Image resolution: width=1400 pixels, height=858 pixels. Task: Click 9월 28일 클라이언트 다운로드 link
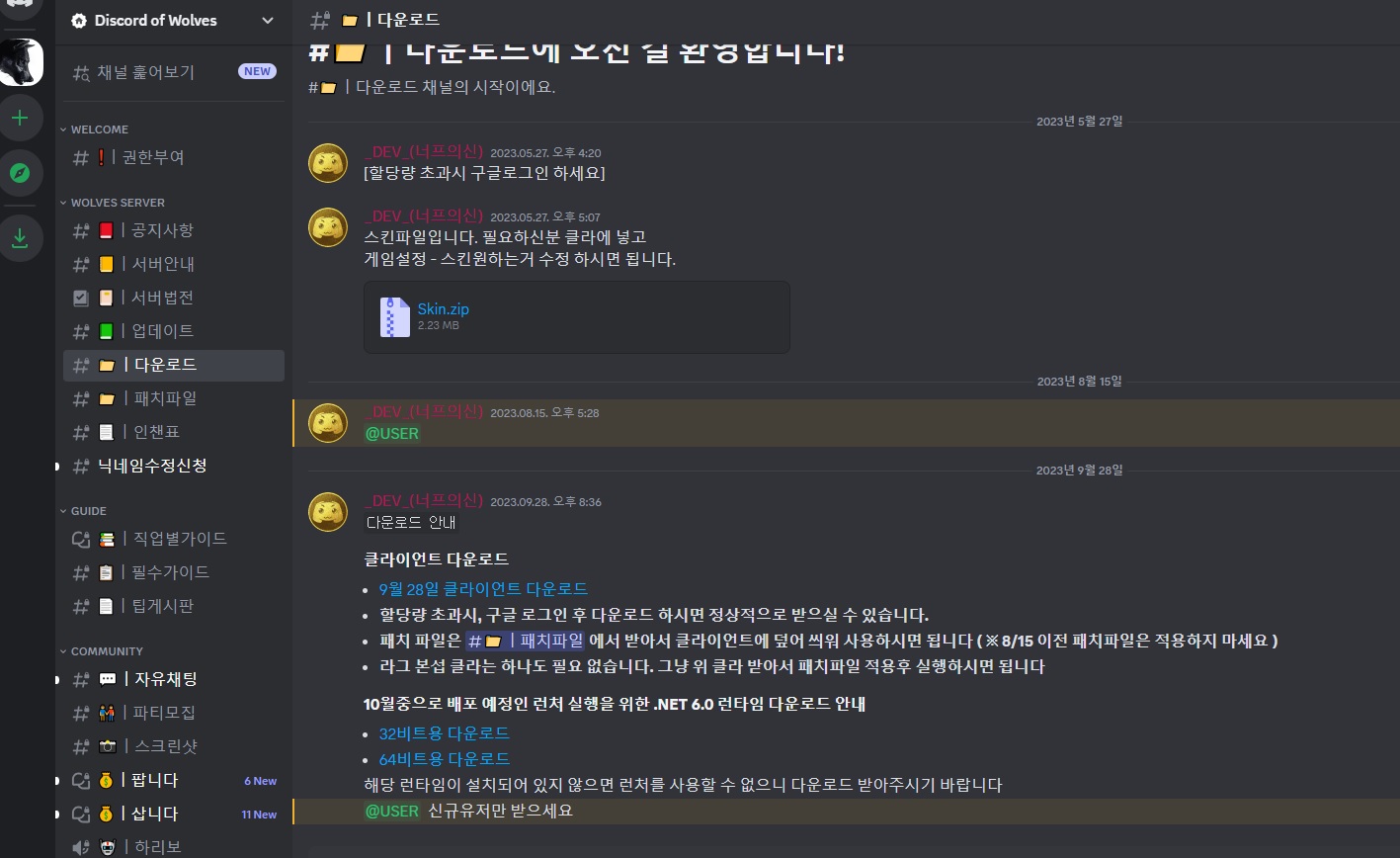(483, 589)
